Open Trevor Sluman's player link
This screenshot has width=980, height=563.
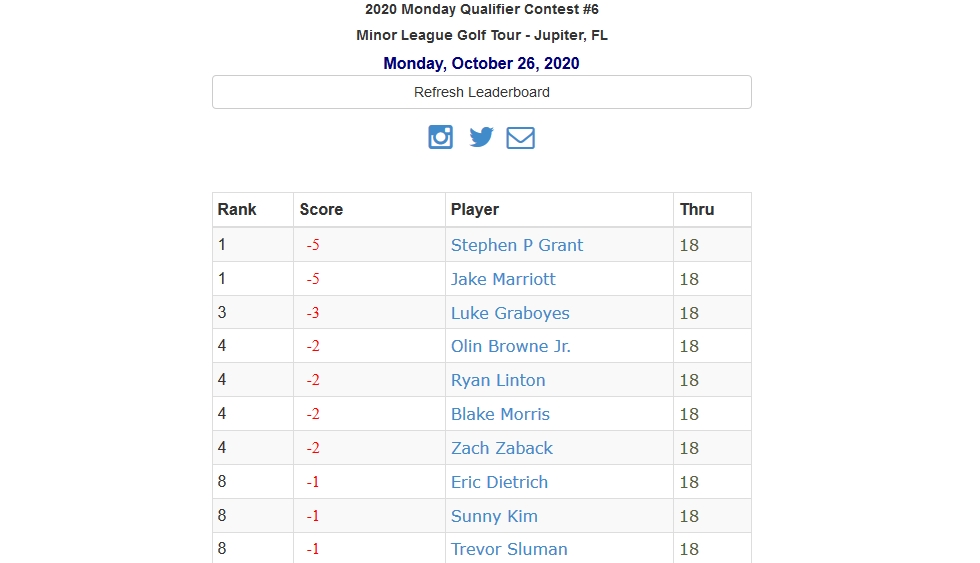click(x=509, y=549)
